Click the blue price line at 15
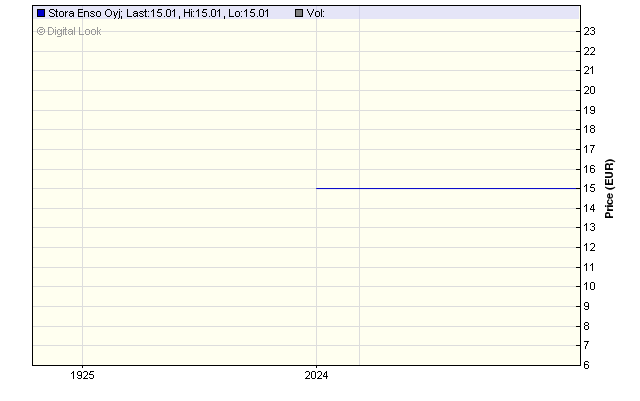640x401 pixels. (448, 188)
